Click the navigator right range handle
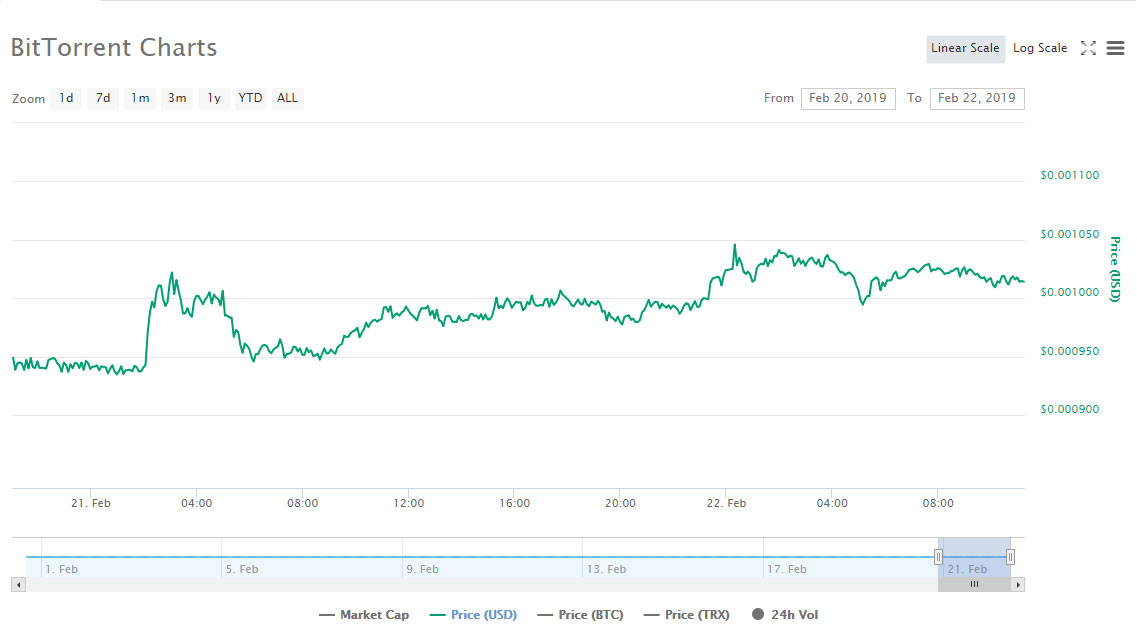Image resolution: width=1137 pixels, height=628 pixels. coord(1010,557)
